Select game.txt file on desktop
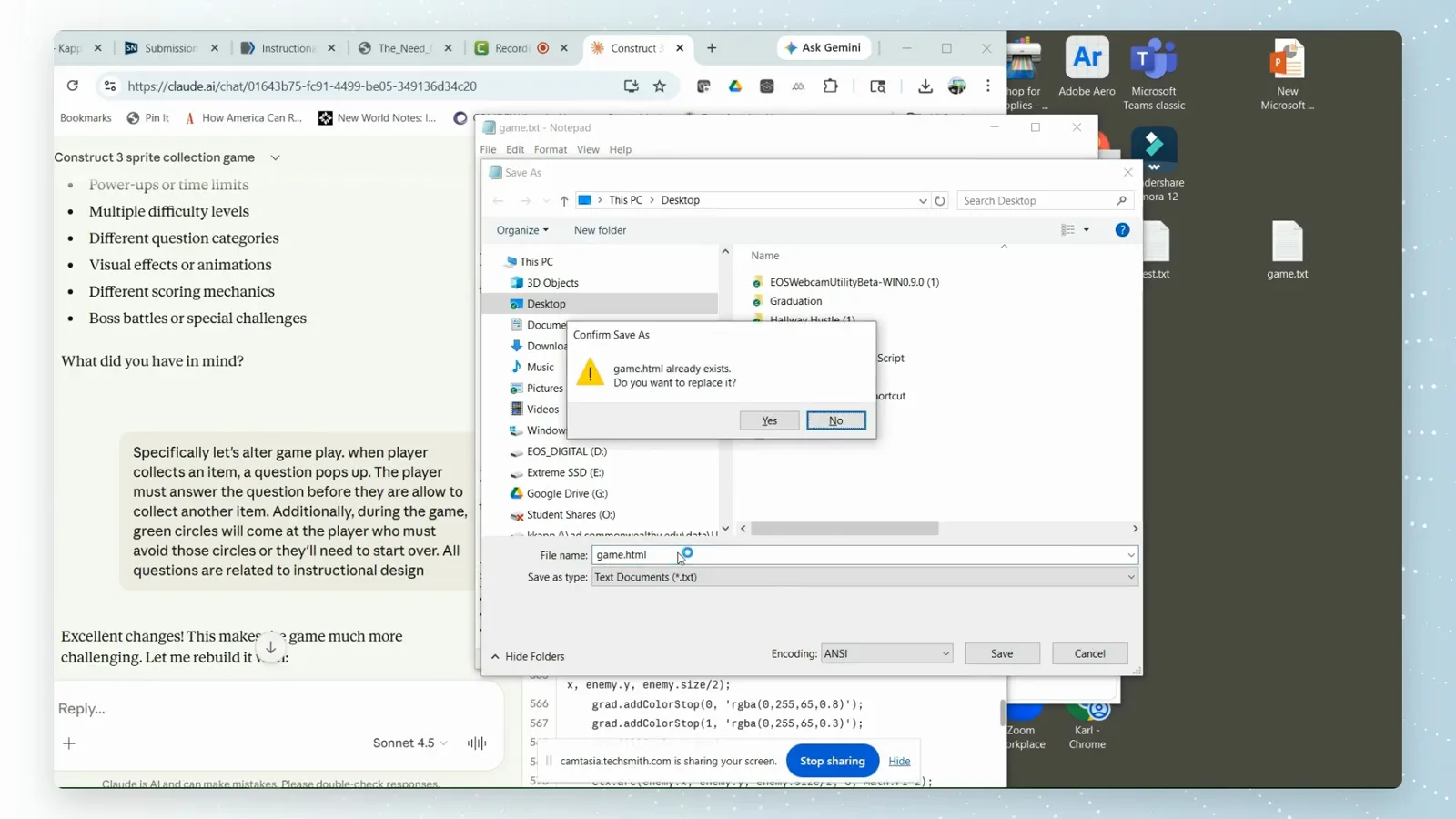 [x=1287, y=250]
